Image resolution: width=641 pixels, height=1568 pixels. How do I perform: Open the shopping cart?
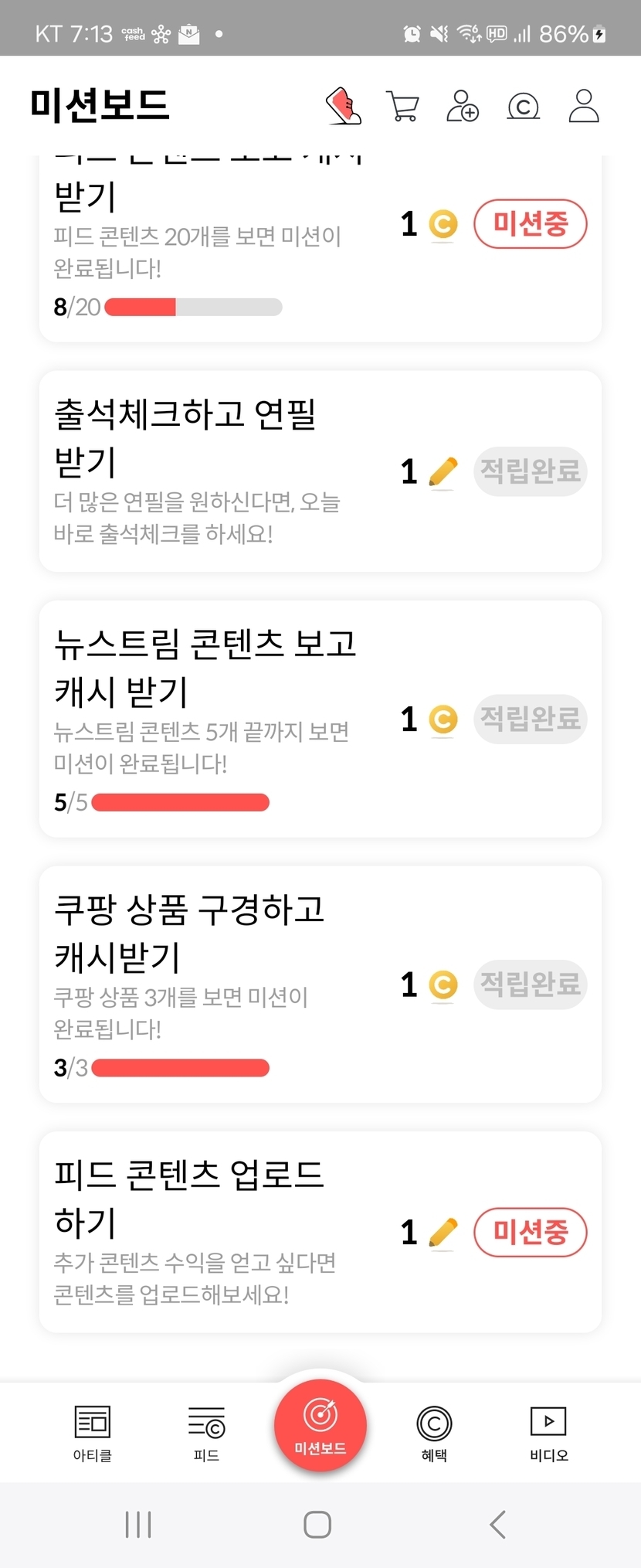[x=402, y=106]
